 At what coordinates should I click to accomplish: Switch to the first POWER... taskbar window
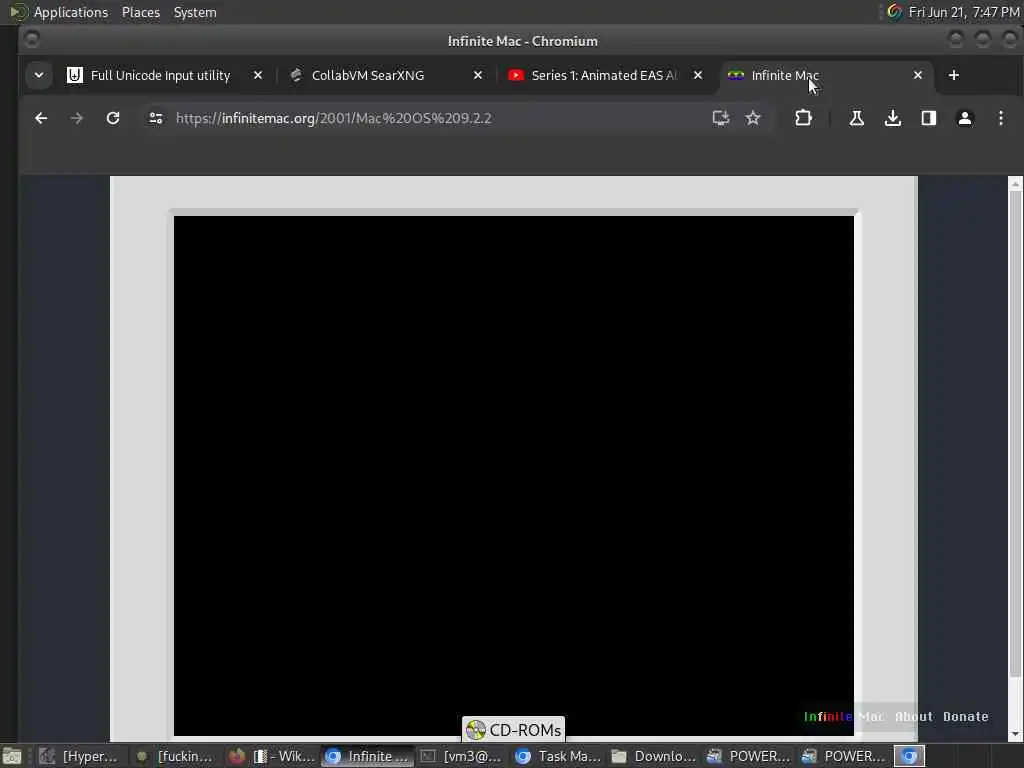point(748,756)
